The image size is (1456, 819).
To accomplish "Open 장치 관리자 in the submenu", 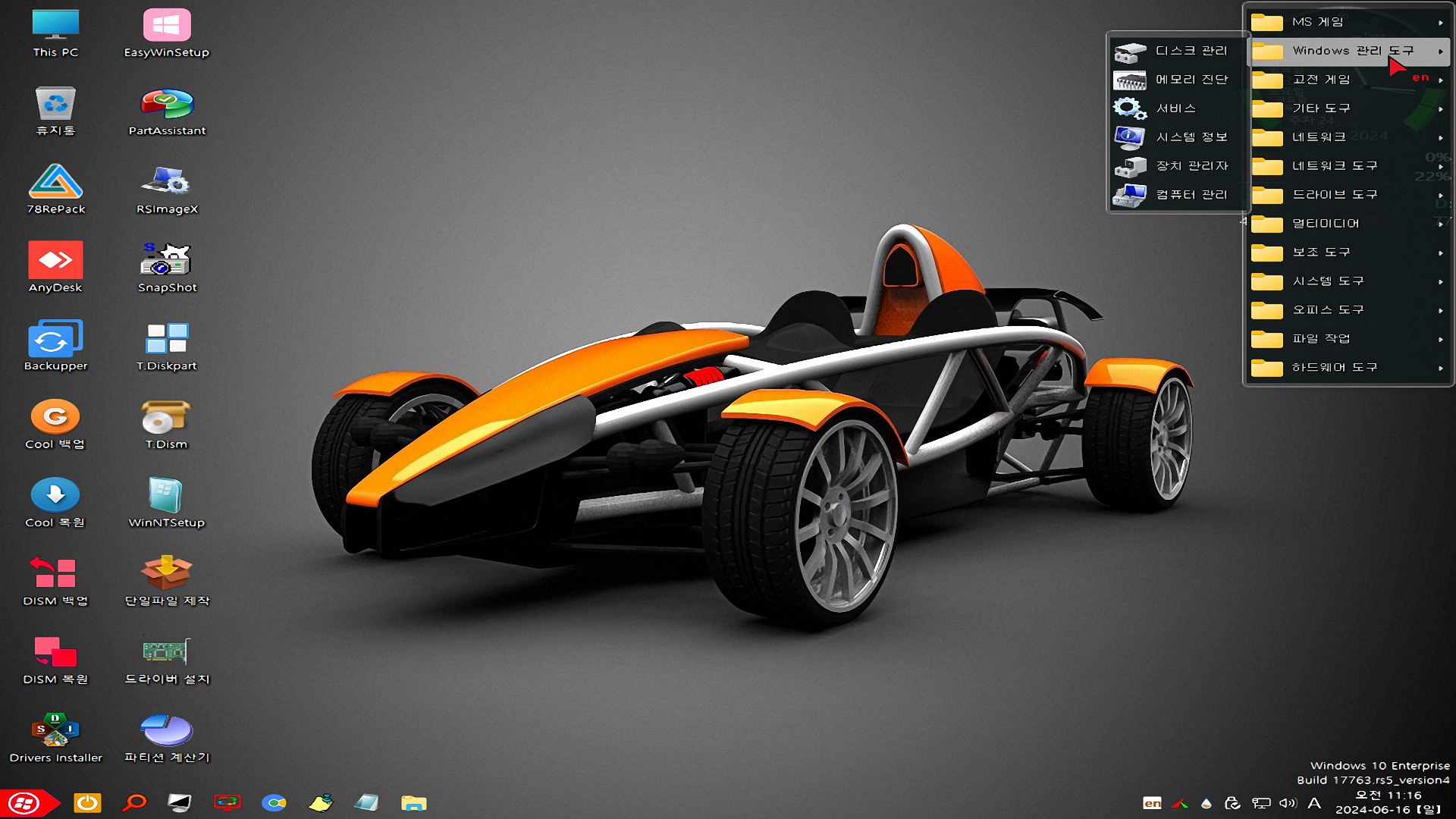I will click(x=1178, y=166).
